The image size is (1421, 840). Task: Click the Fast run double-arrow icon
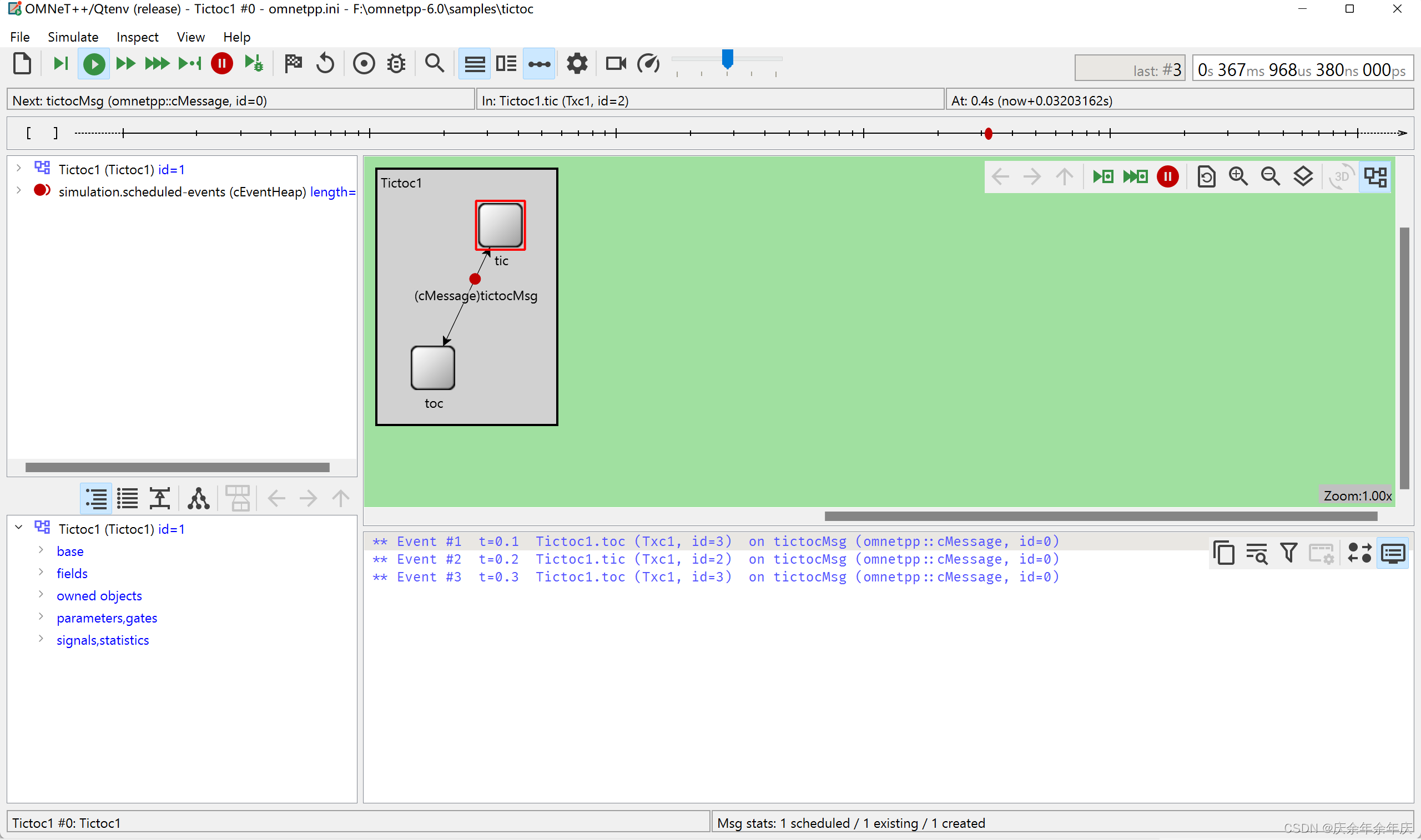pos(125,64)
